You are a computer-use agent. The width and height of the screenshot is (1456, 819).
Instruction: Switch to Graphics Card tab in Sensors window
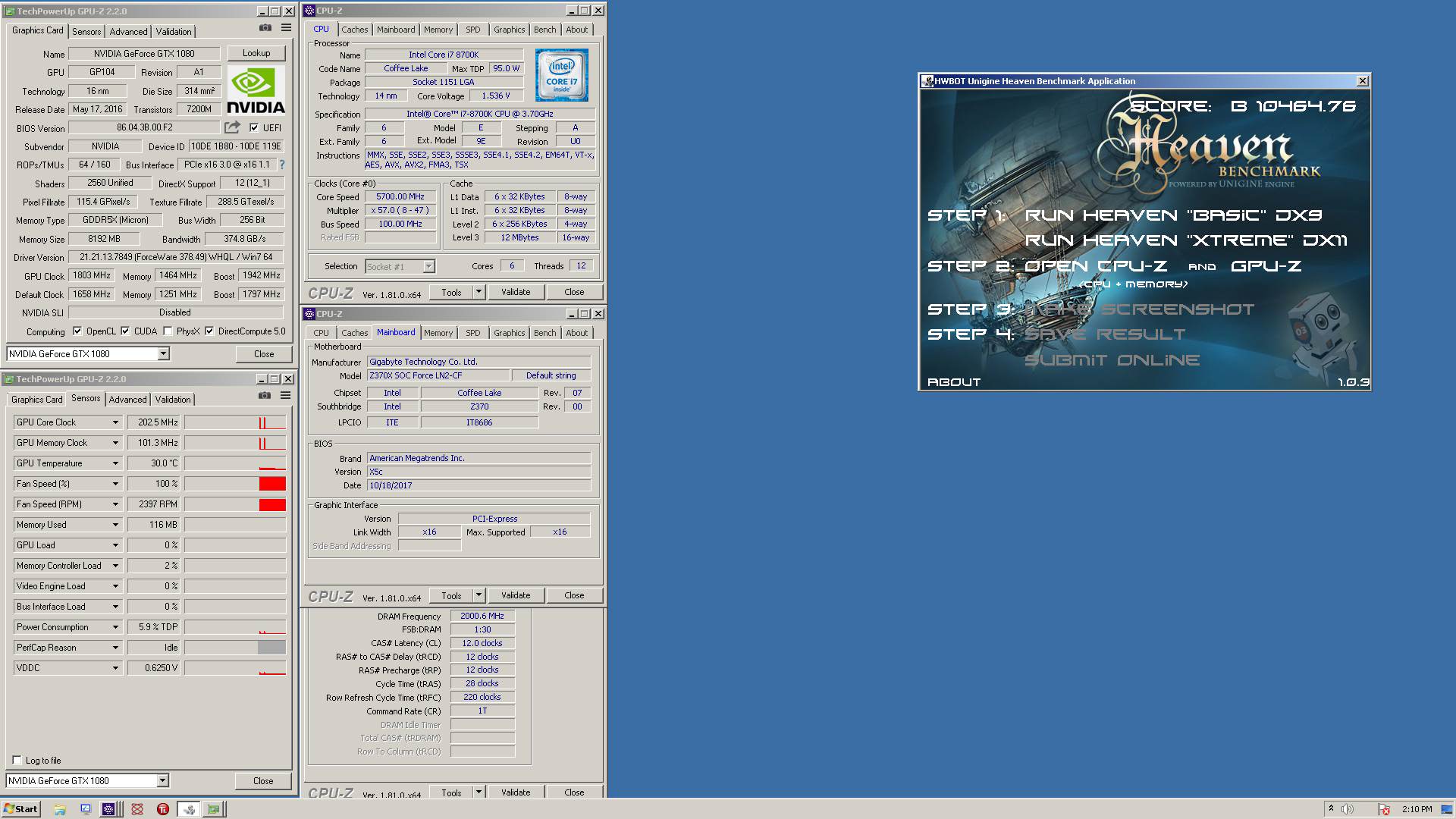tap(37, 400)
